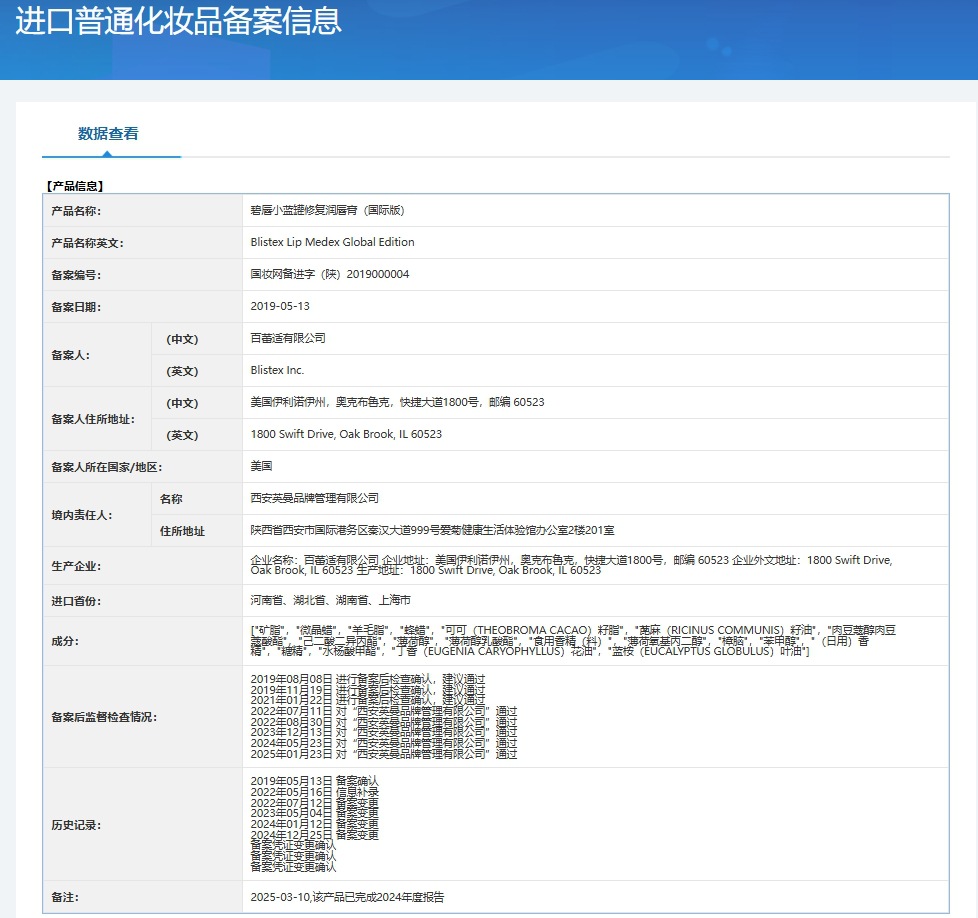Viewport: 978px width, 918px height.
Task: Click the 备案后监督检查情况: label
Action: click(104, 717)
